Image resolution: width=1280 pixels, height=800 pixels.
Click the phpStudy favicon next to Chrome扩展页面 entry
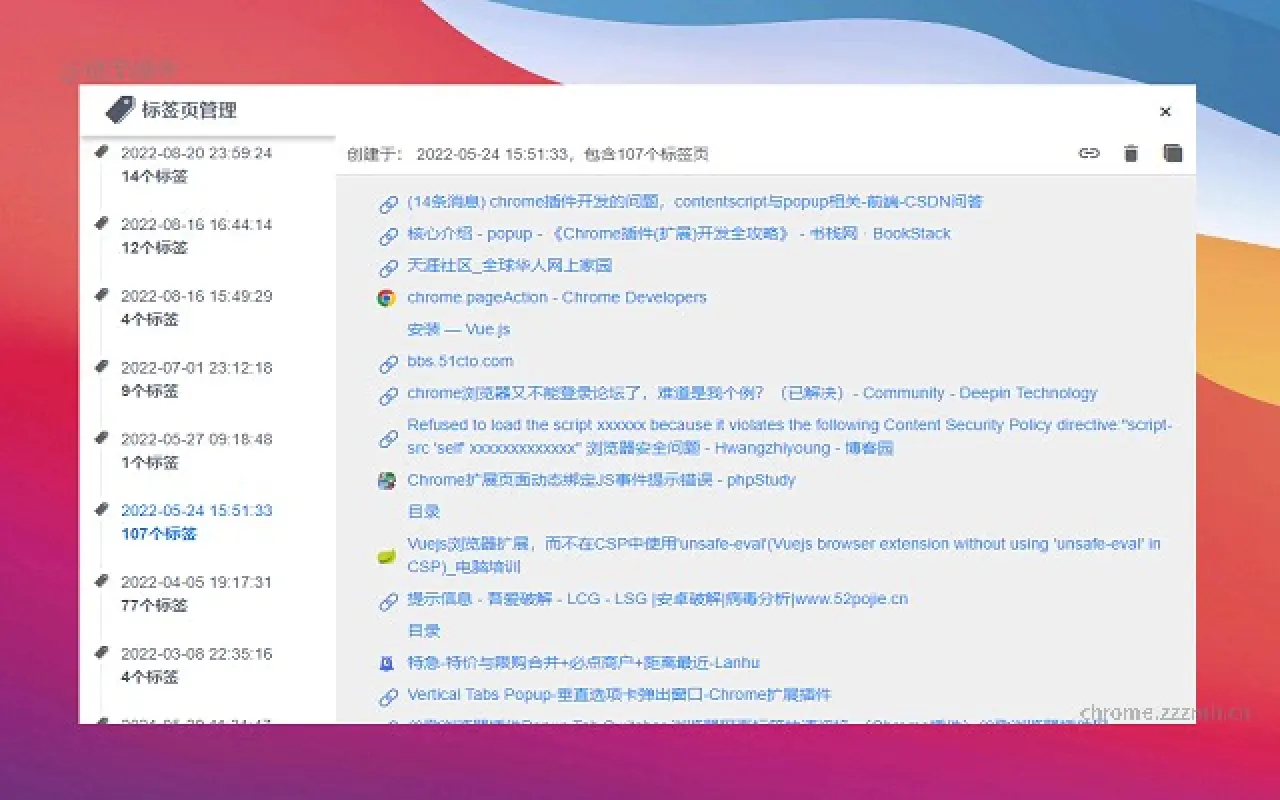(386, 480)
